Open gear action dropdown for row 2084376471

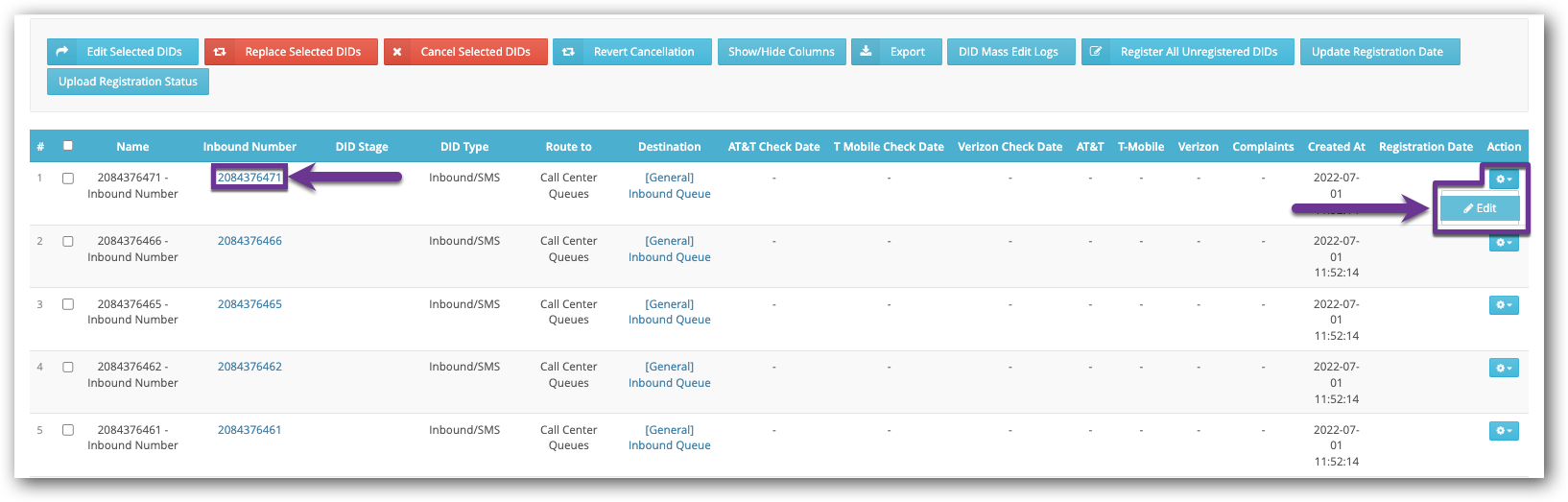(x=1504, y=179)
